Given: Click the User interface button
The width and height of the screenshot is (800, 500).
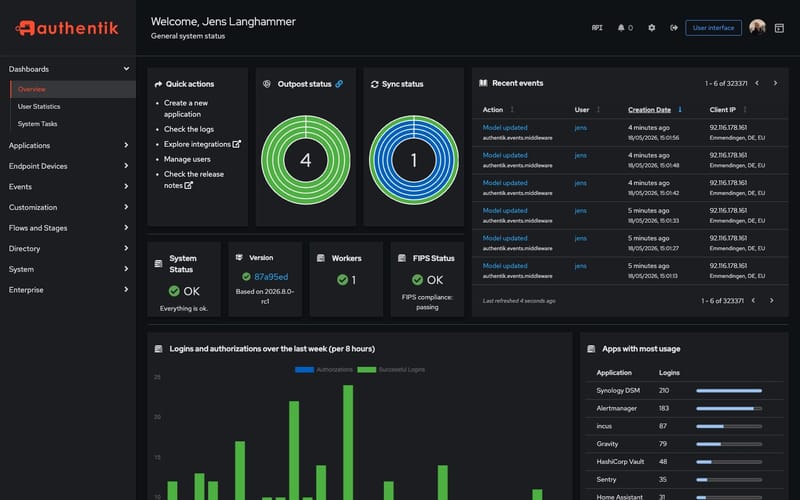Looking at the screenshot, I should [x=713, y=28].
